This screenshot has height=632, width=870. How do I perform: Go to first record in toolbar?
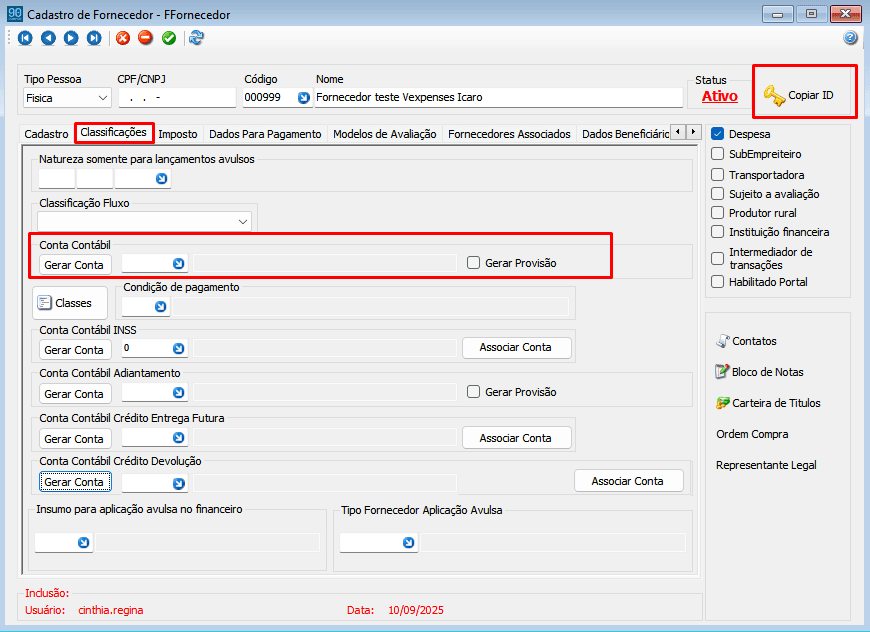(25, 38)
